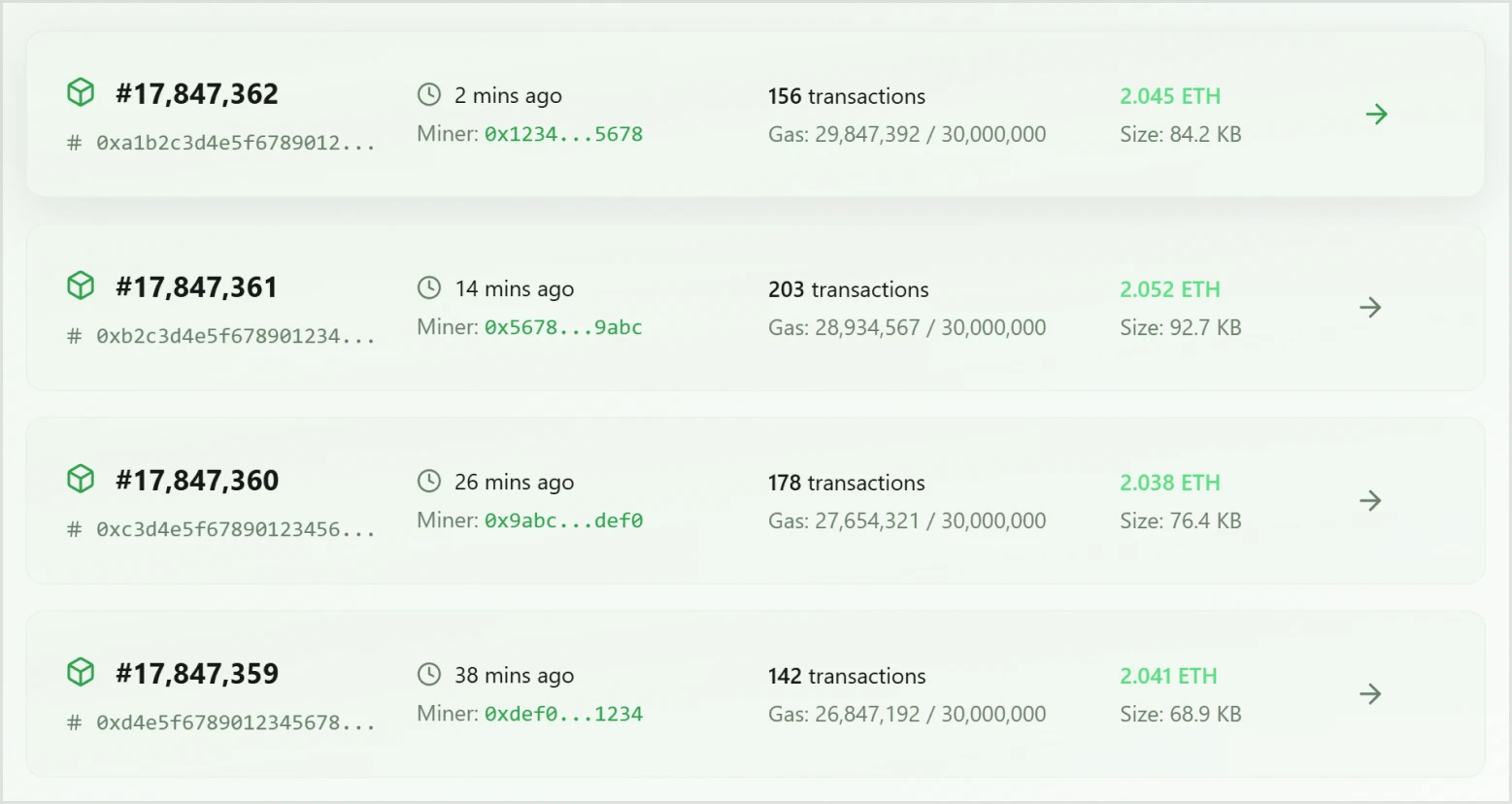Follow the miner link 0xdef0...1234
Screen dimensions: 1512x804
tap(563, 714)
